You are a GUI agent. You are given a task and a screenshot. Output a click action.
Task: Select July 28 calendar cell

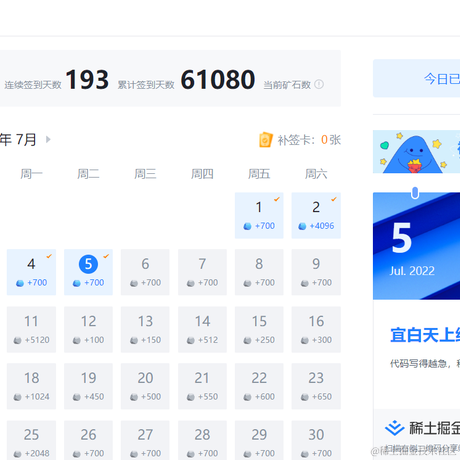[x=202, y=440]
